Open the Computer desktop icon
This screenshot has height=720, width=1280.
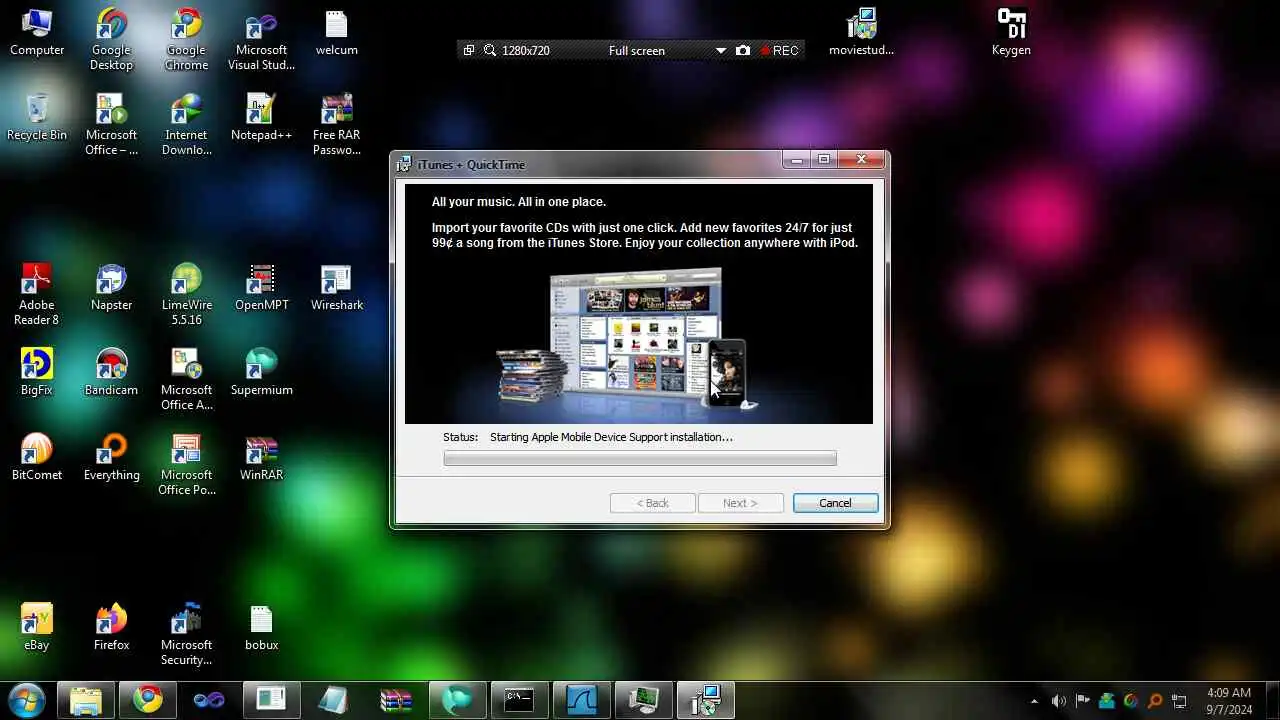37,33
